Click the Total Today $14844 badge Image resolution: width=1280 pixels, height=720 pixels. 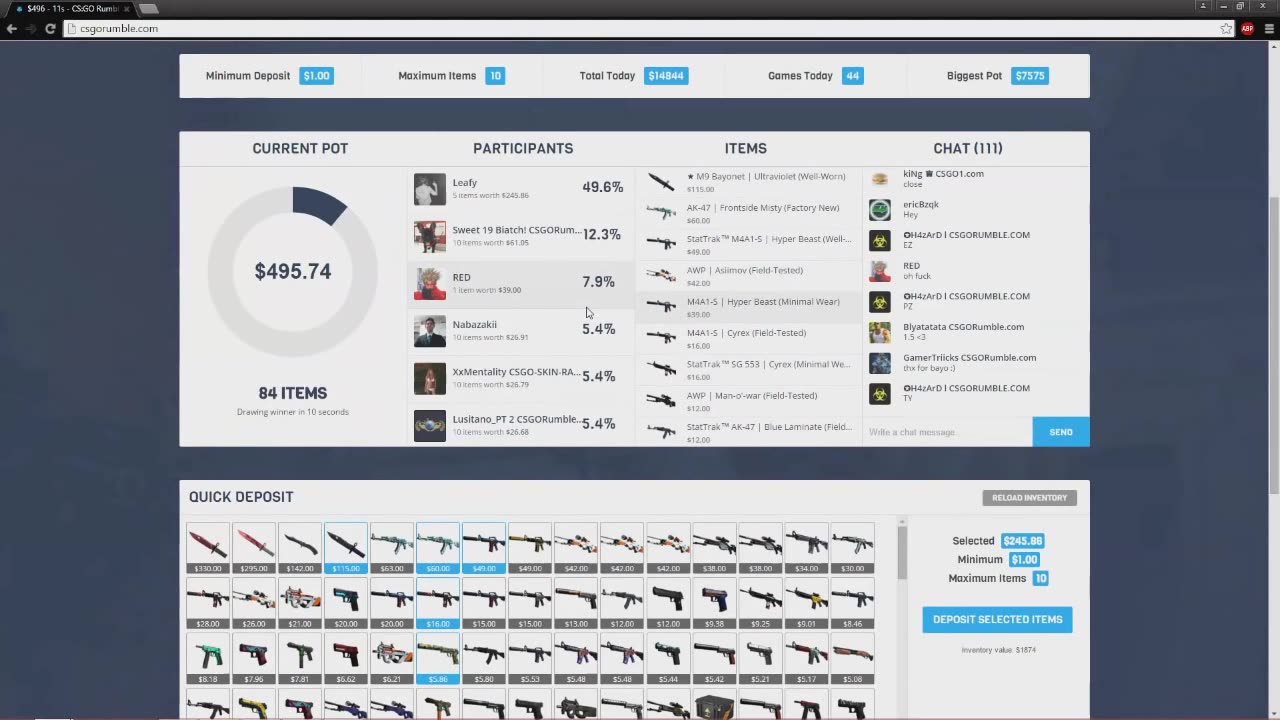pos(666,76)
